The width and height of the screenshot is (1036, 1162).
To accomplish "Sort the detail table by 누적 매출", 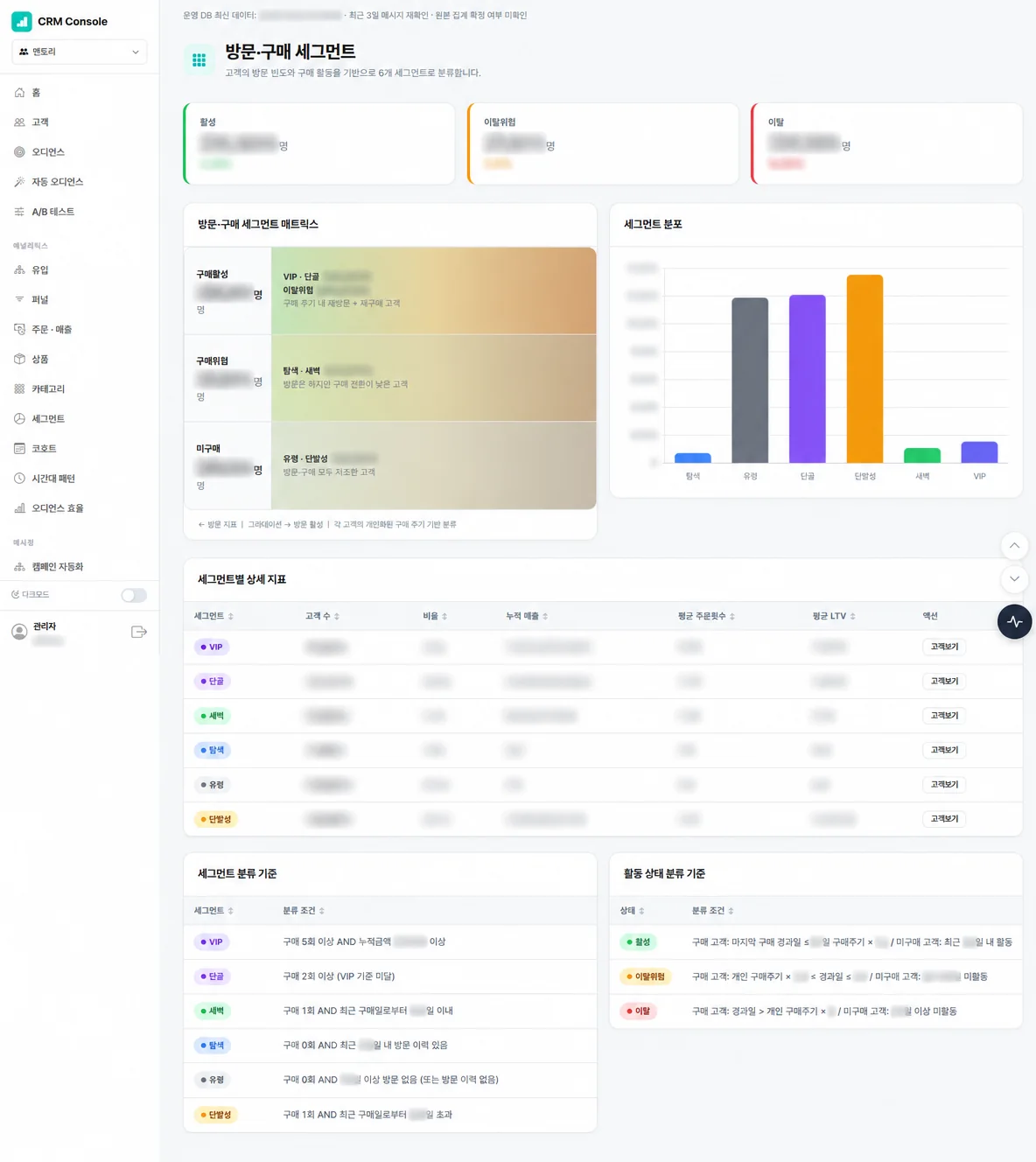I will (527, 617).
